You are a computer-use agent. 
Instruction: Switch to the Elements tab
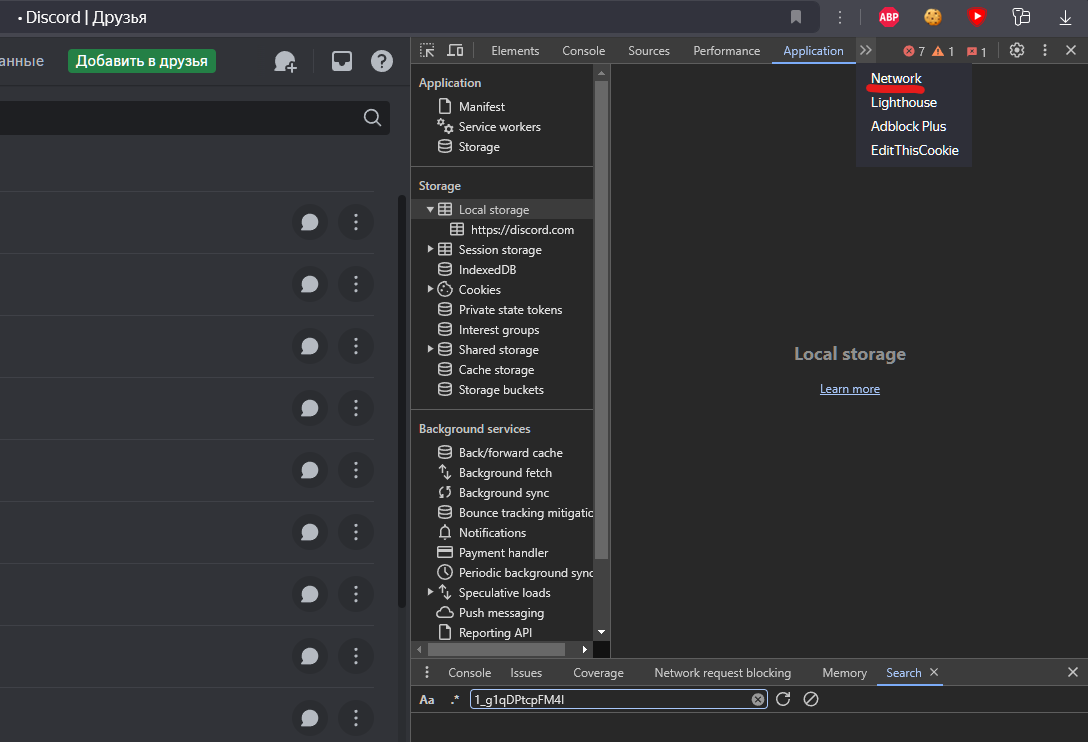click(515, 51)
